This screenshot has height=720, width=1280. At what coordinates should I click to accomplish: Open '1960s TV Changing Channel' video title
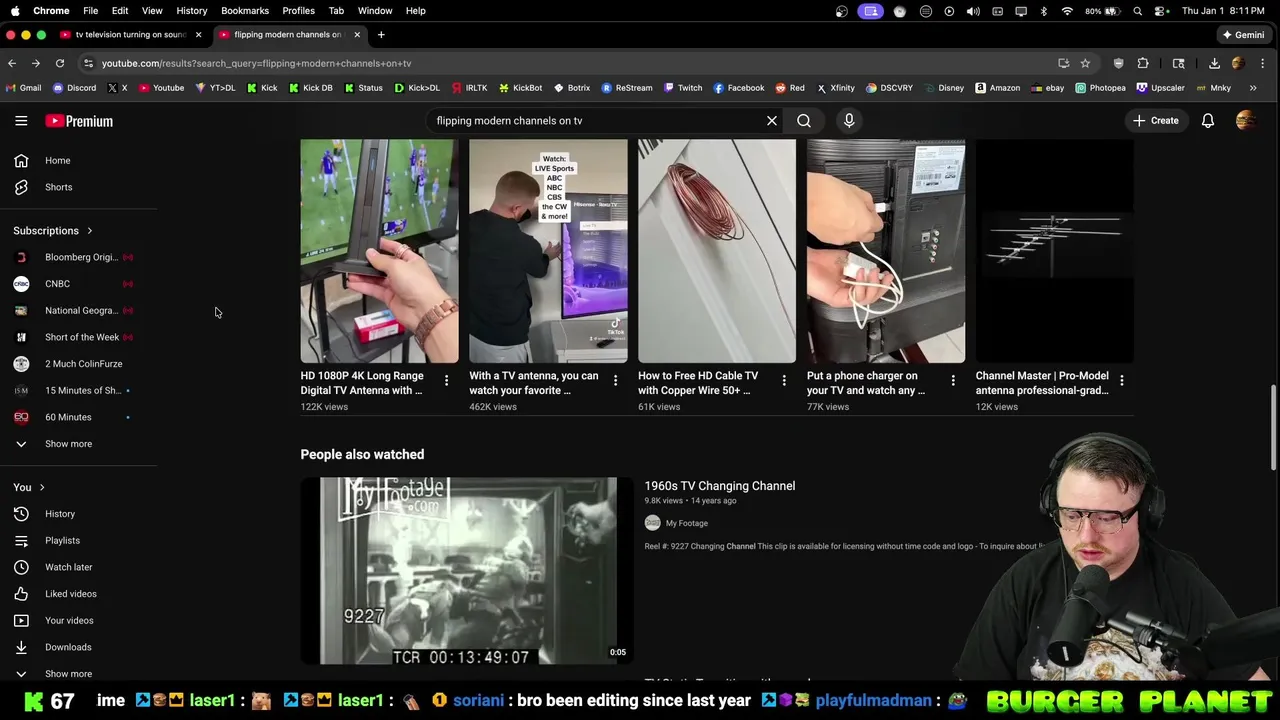point(720,486)
